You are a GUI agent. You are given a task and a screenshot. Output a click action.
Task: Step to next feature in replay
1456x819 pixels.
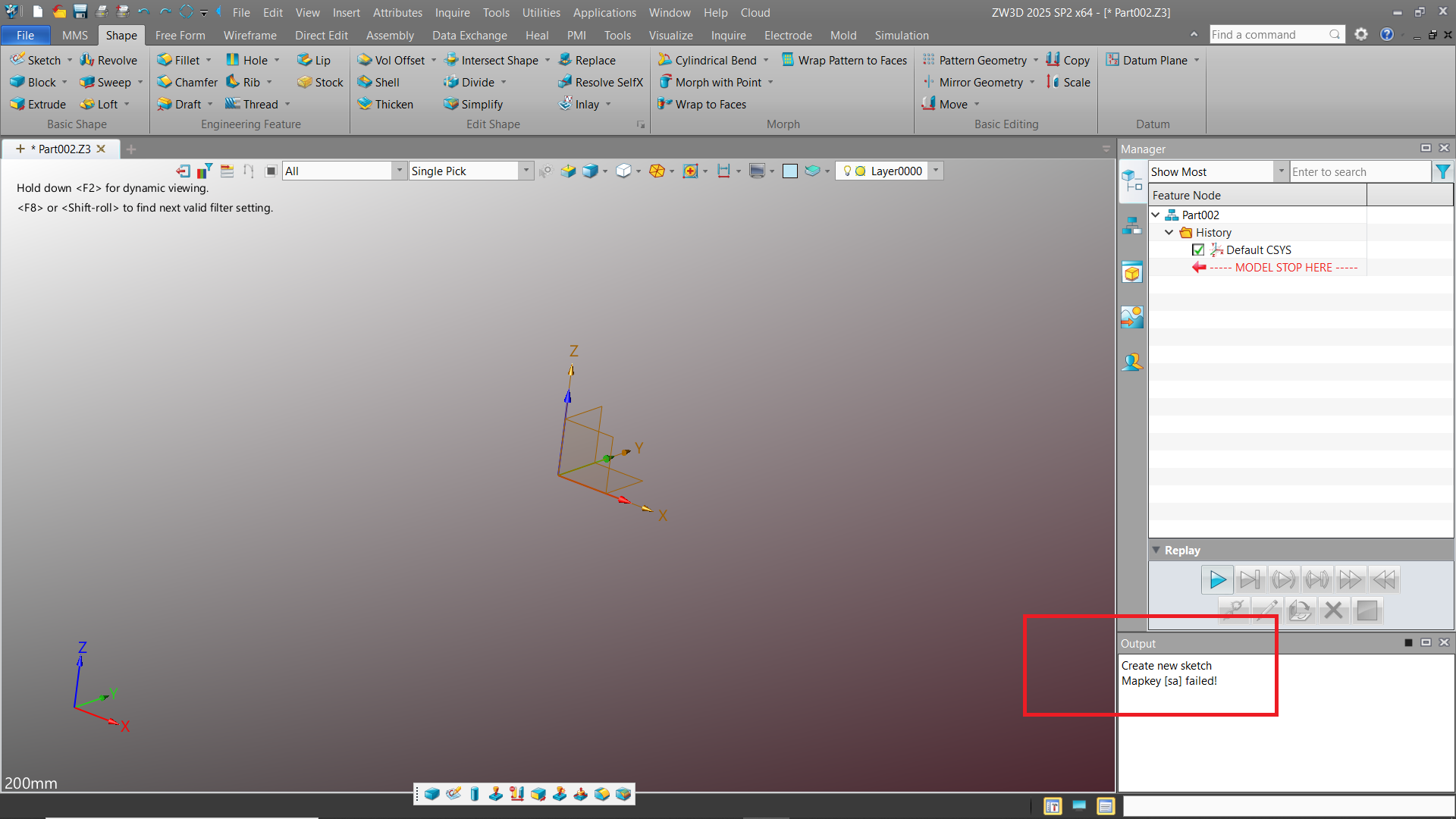pyautogui.click(x=1250, y=580)
